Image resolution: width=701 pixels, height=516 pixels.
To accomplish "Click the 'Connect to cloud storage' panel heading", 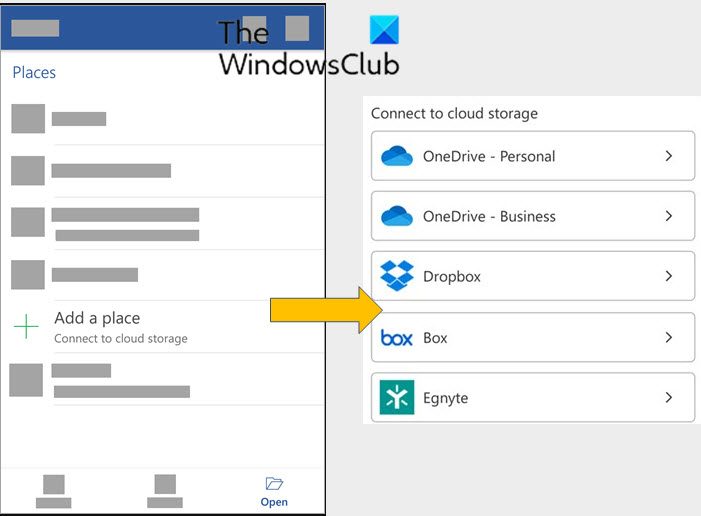I will pyautogui.click(x=454, y=114).
